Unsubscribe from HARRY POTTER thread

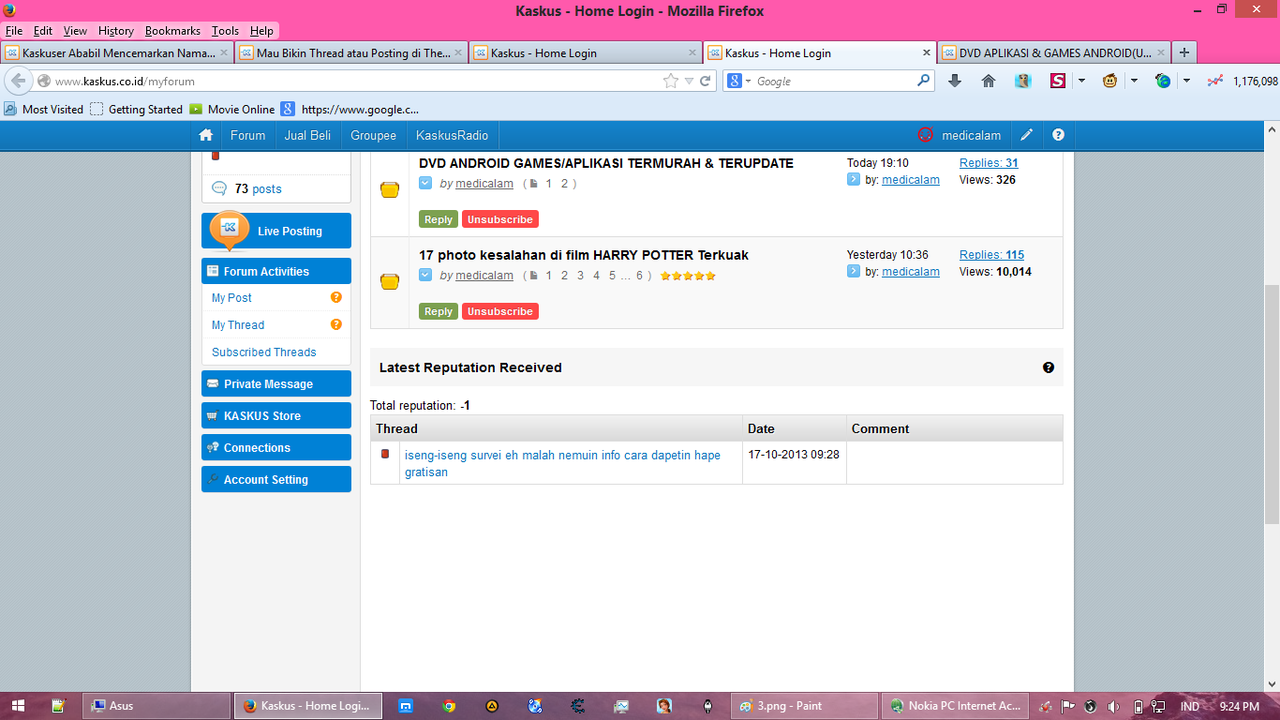[x=500, y=311]
